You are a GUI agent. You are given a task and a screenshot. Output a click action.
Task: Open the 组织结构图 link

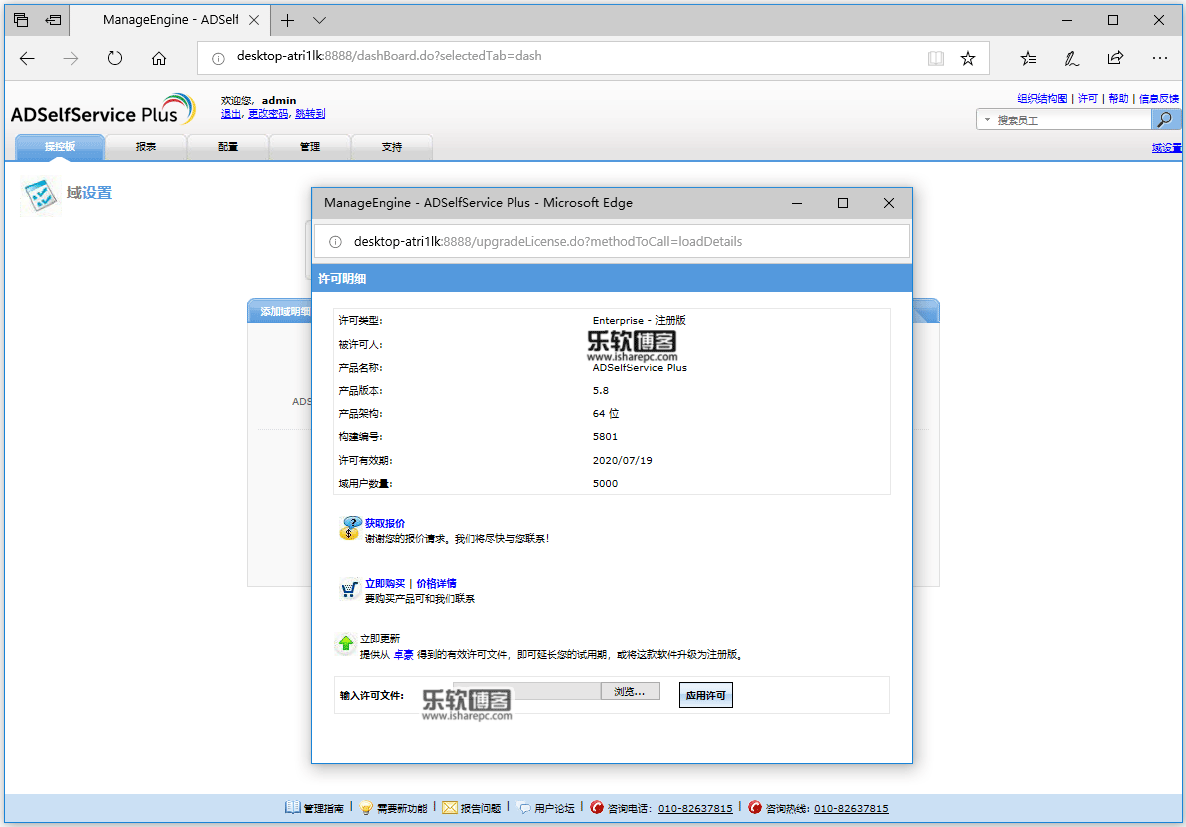pos(1042,98)
